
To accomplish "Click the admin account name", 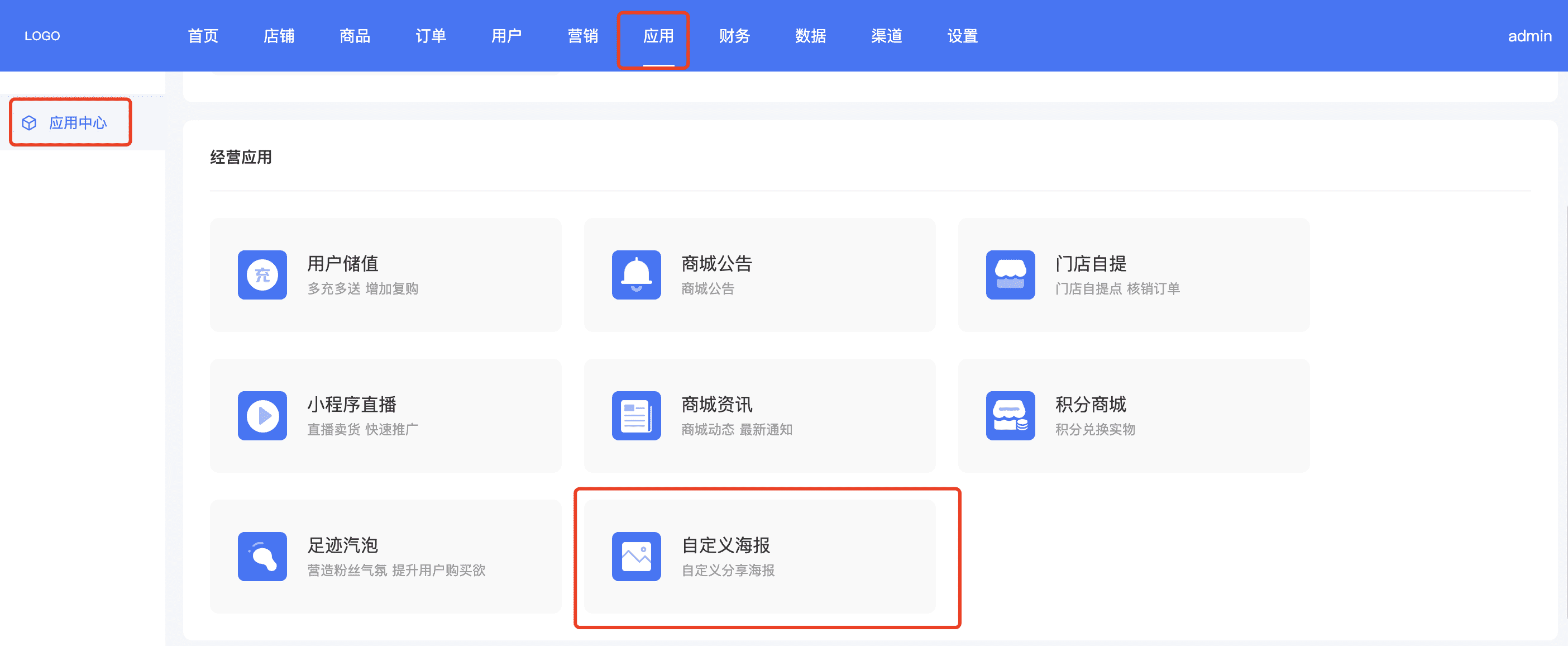I will click(1529, 36).
